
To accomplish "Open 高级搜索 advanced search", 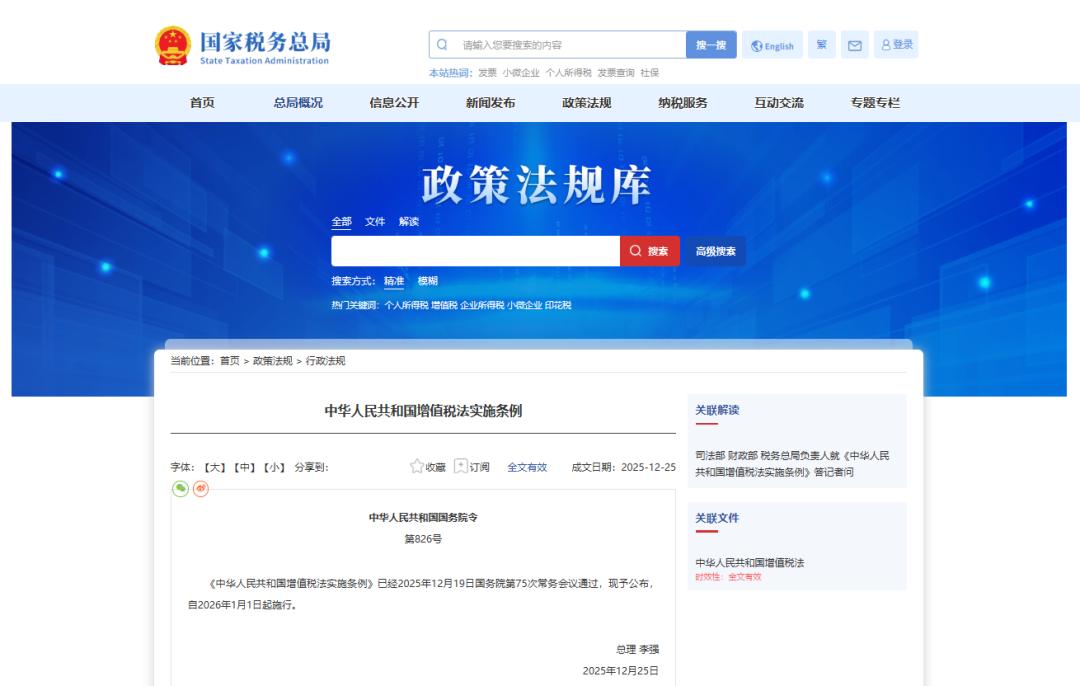I will coord(715,250).
